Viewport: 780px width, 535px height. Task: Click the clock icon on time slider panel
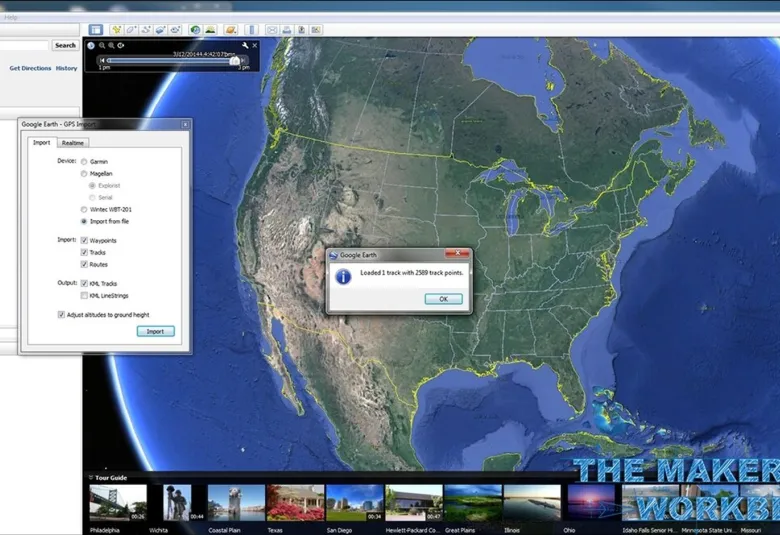click(x=91, y=45)
